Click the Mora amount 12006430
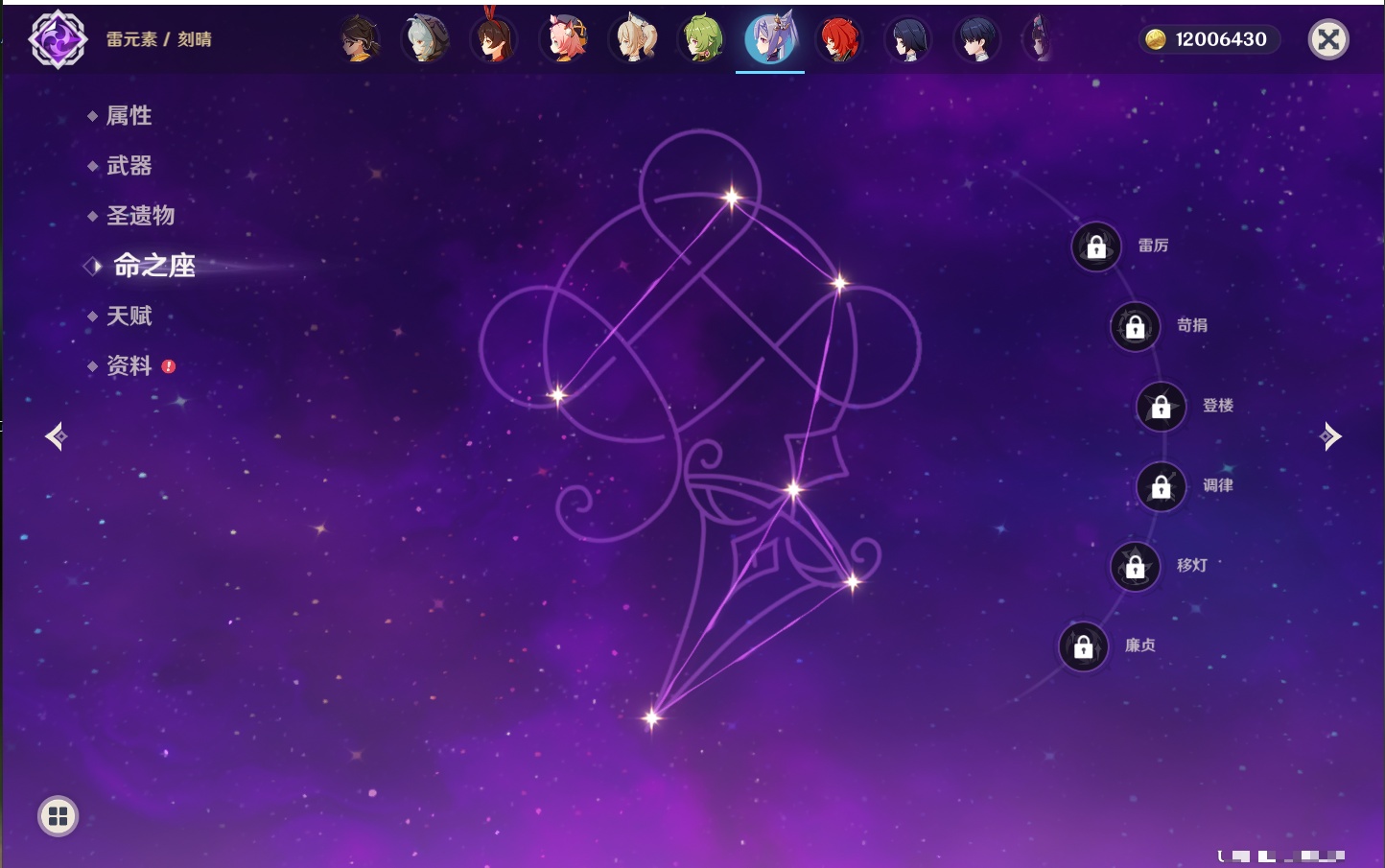This screenshot has height=868, width=1385. coord(1221,39)
